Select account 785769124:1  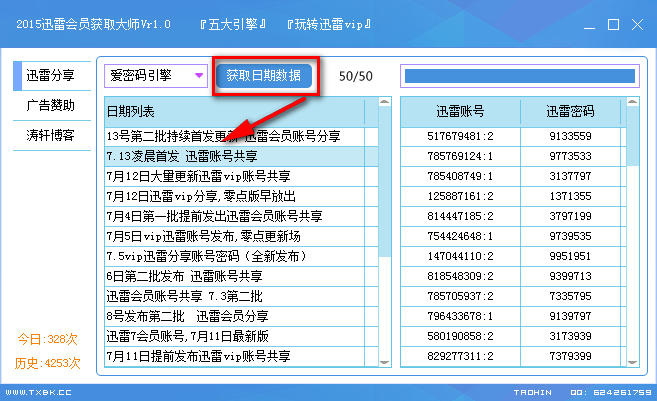coord(460,156)
